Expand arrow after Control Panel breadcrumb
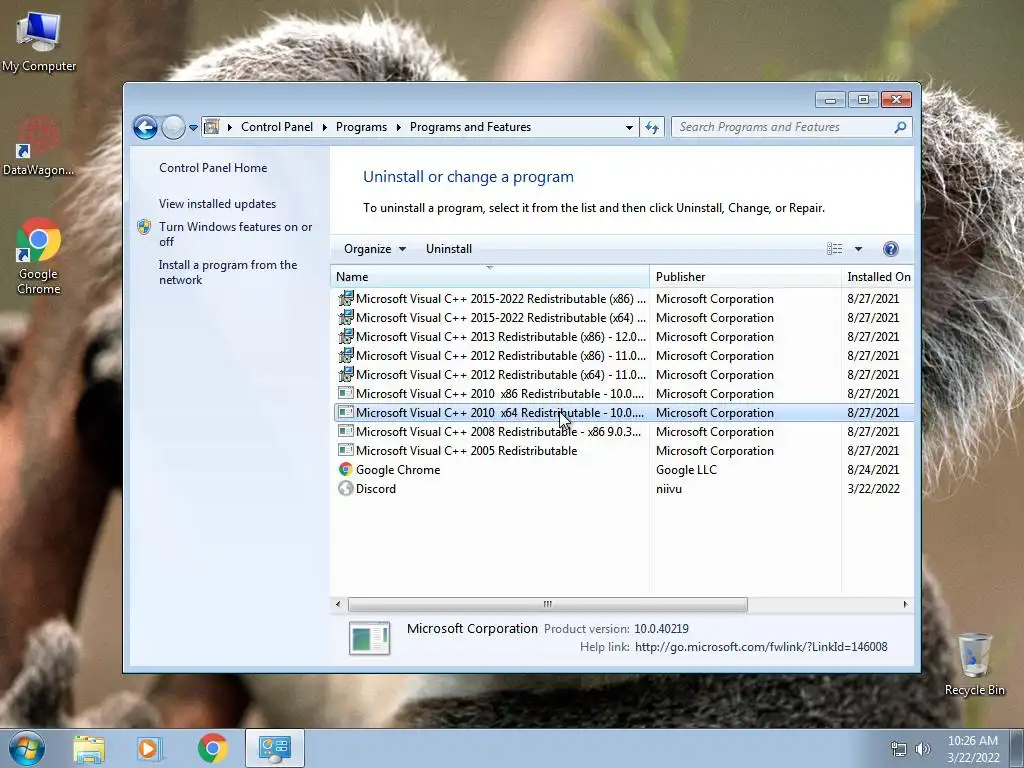 point(325,127)
